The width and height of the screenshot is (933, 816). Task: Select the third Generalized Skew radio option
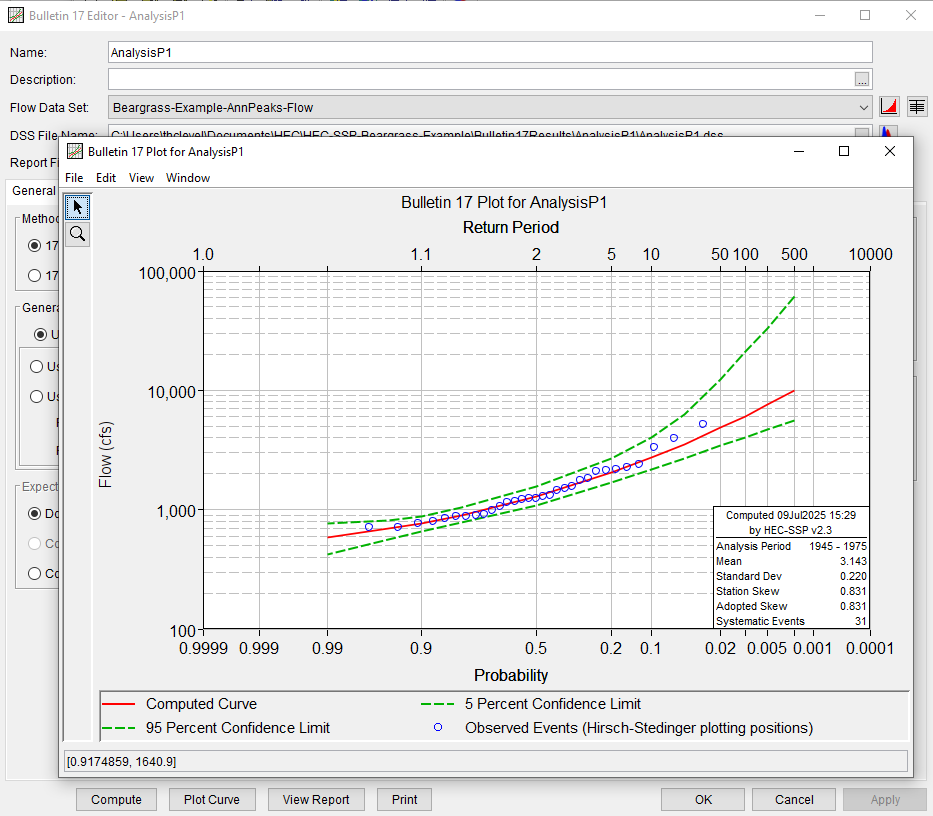coord(36,396)
